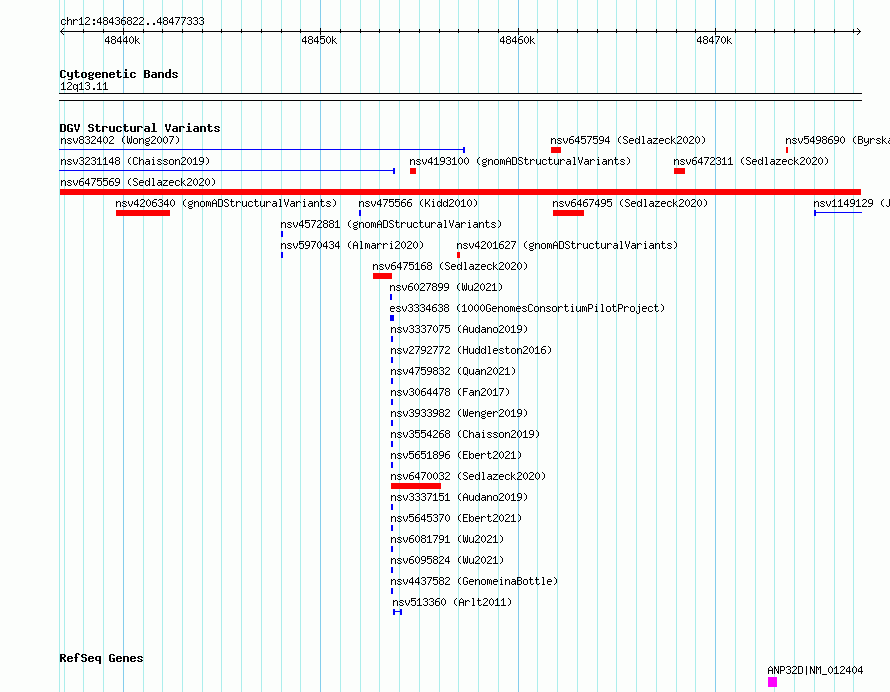
Task: Click the red bar under nsv4206340
Action: tap(143, 213)
